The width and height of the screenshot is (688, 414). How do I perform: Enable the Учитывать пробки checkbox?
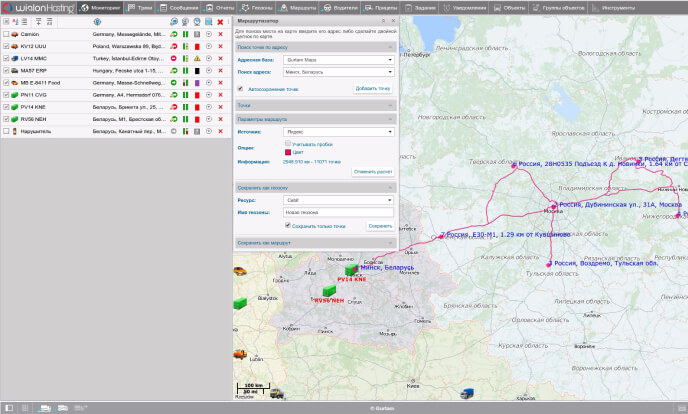click(x=288, y=143)
